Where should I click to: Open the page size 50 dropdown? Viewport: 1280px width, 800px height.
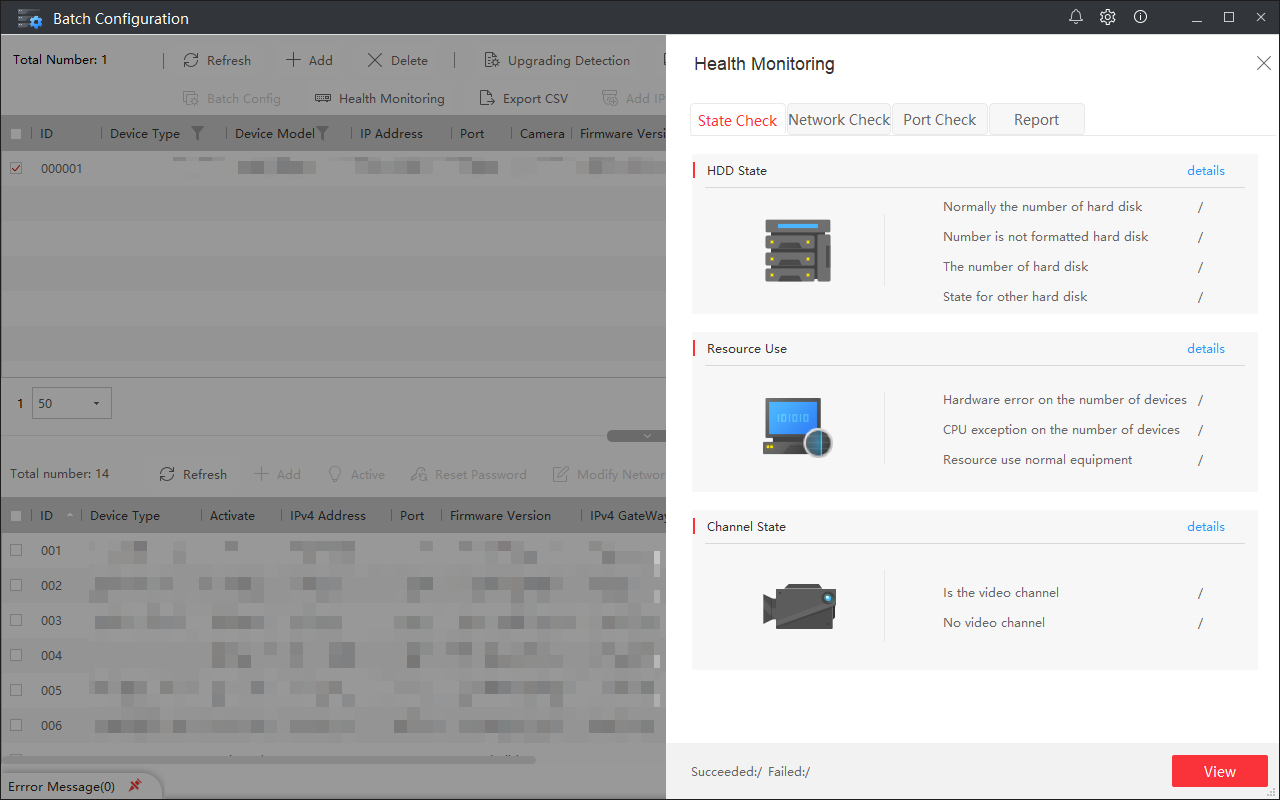click(x=72, y=403)
